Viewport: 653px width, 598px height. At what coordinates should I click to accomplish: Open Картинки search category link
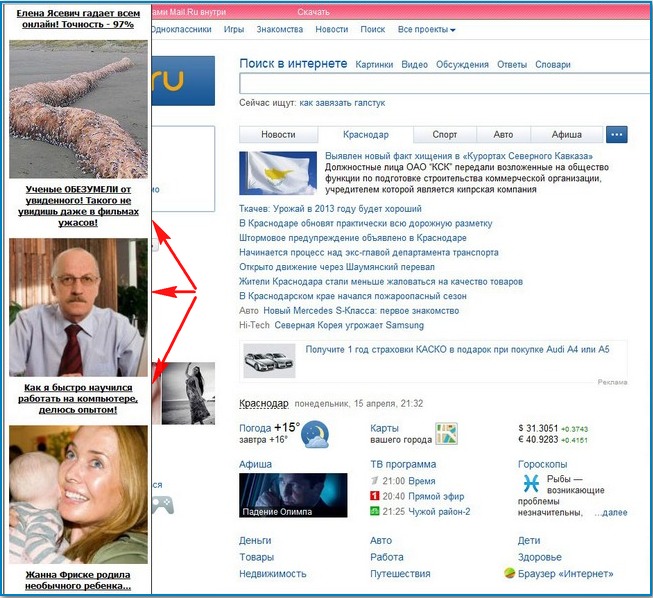click(x=374, y=65)
